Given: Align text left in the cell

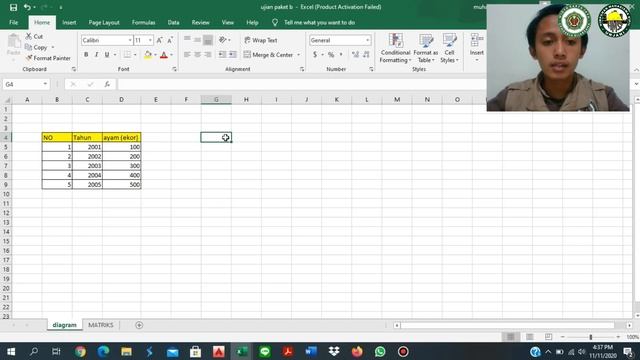Looking at the screenshot, I should [x=187, y=55].
